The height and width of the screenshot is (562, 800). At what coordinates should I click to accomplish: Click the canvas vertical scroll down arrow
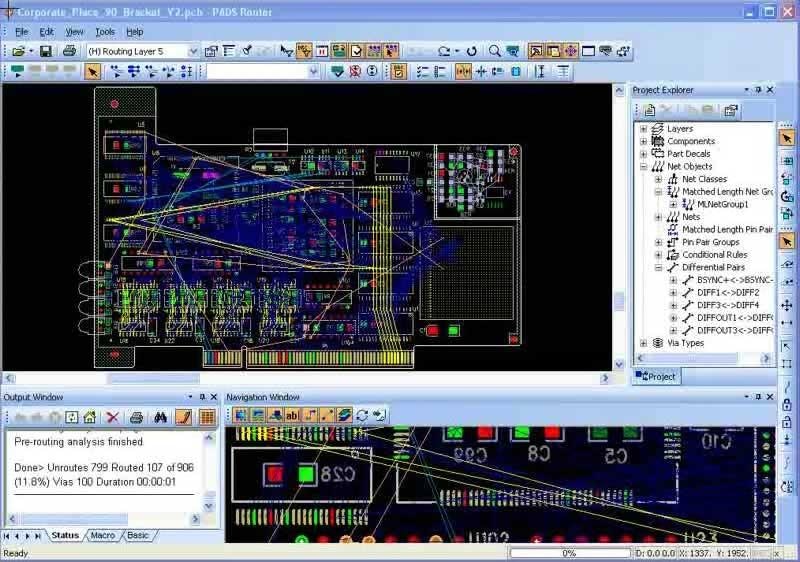tap(619, 365)
